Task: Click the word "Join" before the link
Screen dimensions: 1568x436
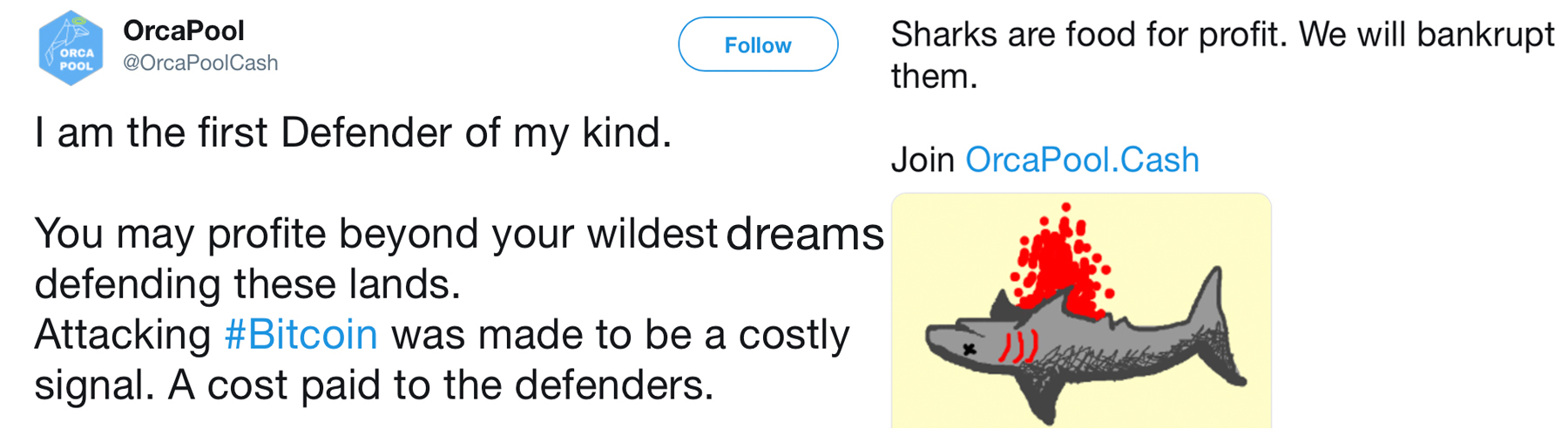Action: (923, 160)
